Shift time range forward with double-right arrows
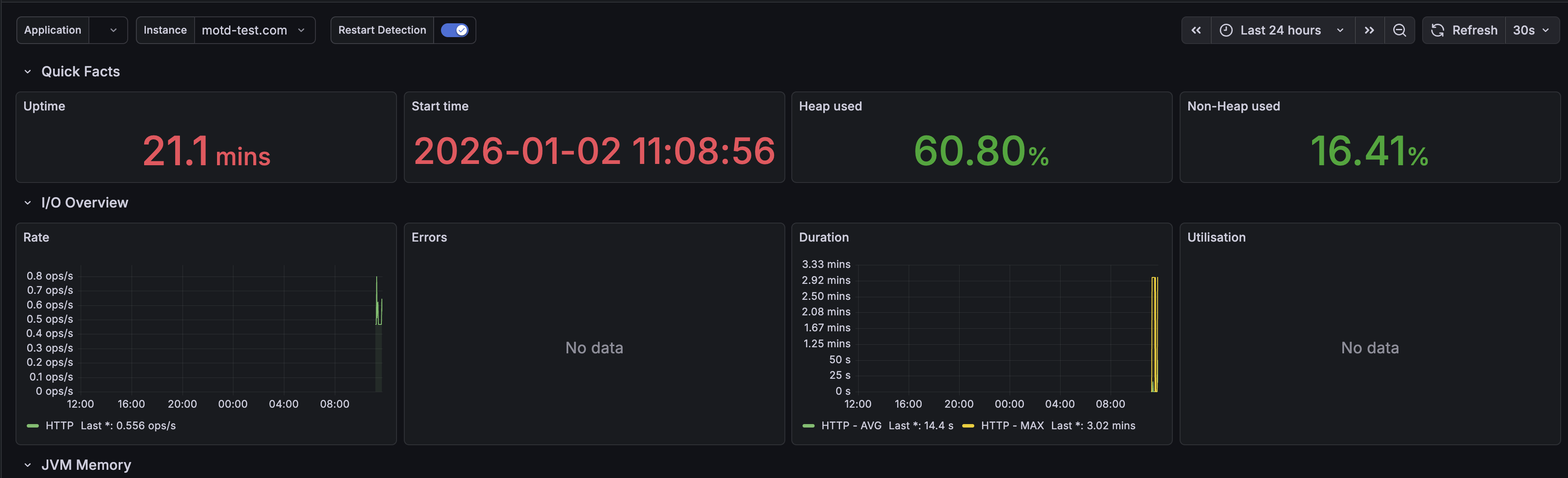 point(1369,31)
